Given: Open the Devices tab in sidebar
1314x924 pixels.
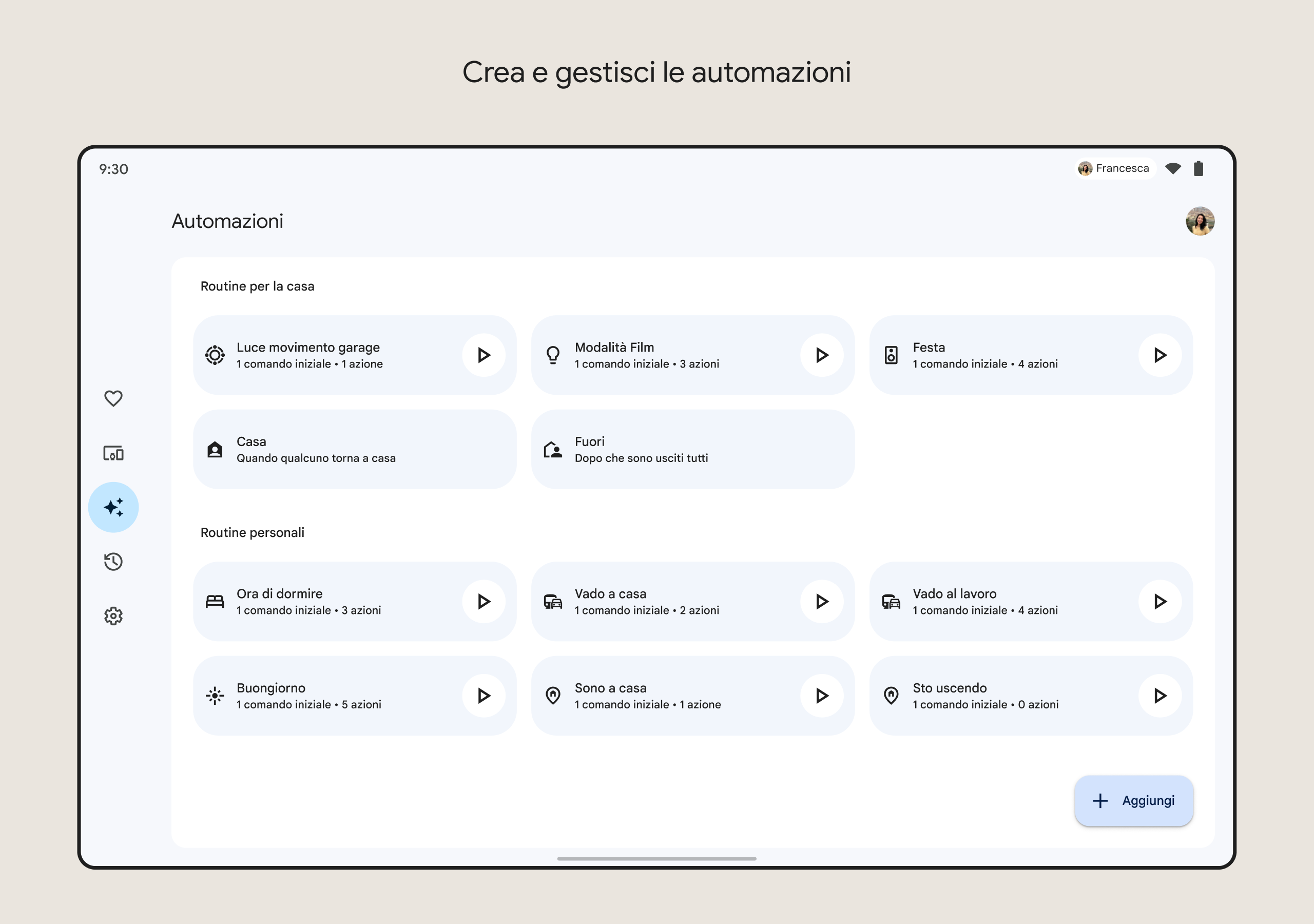Looking at the screenshot, I should [x=113, y=453].
